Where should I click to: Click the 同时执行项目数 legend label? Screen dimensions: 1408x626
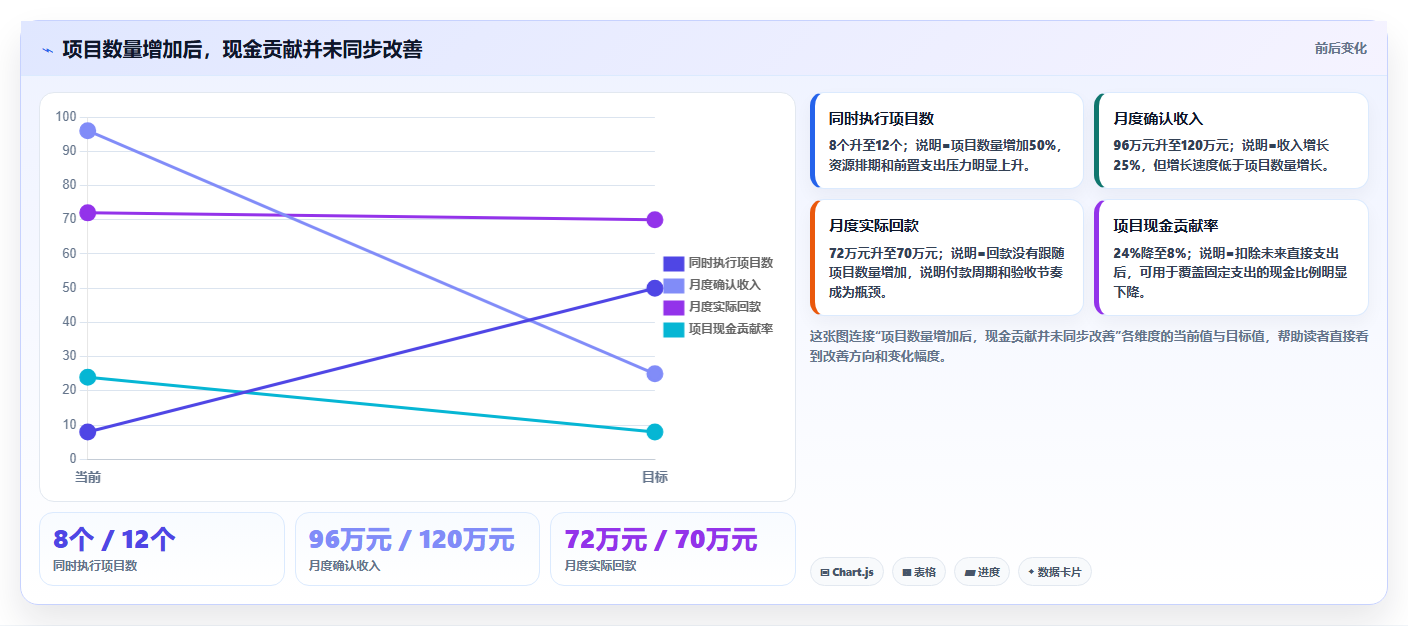(x=731, y=263)
